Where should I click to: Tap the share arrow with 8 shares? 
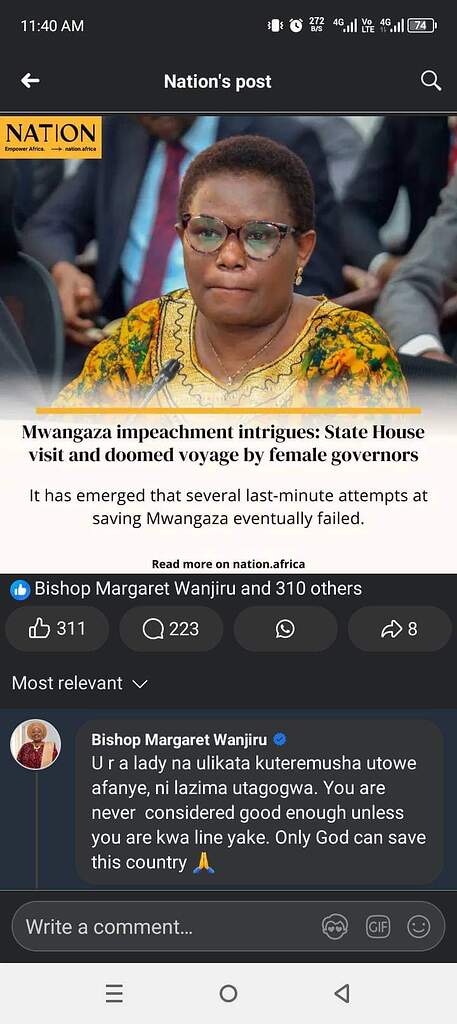[399, 629]
